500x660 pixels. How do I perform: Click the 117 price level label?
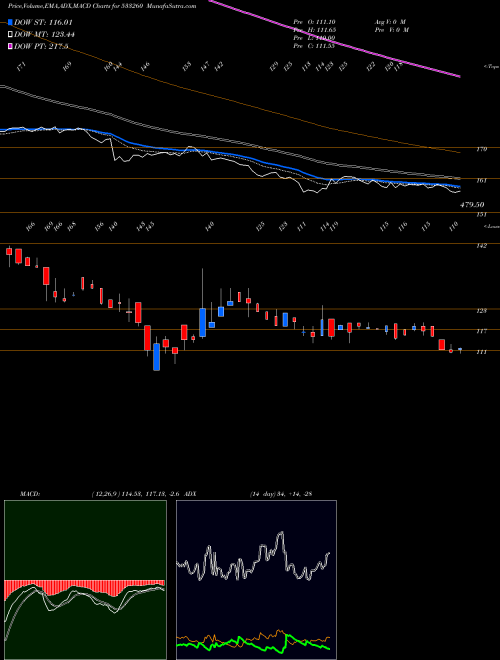point(482,332)
